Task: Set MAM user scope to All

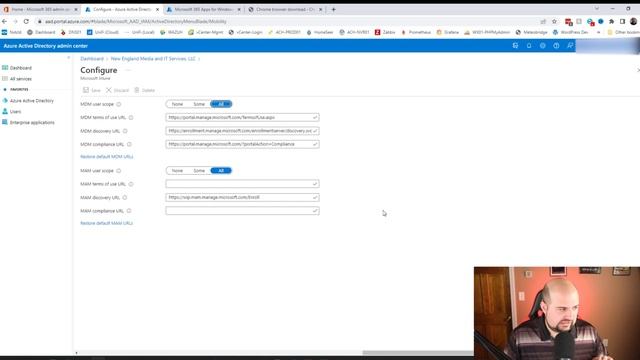Action: [221, 171]
